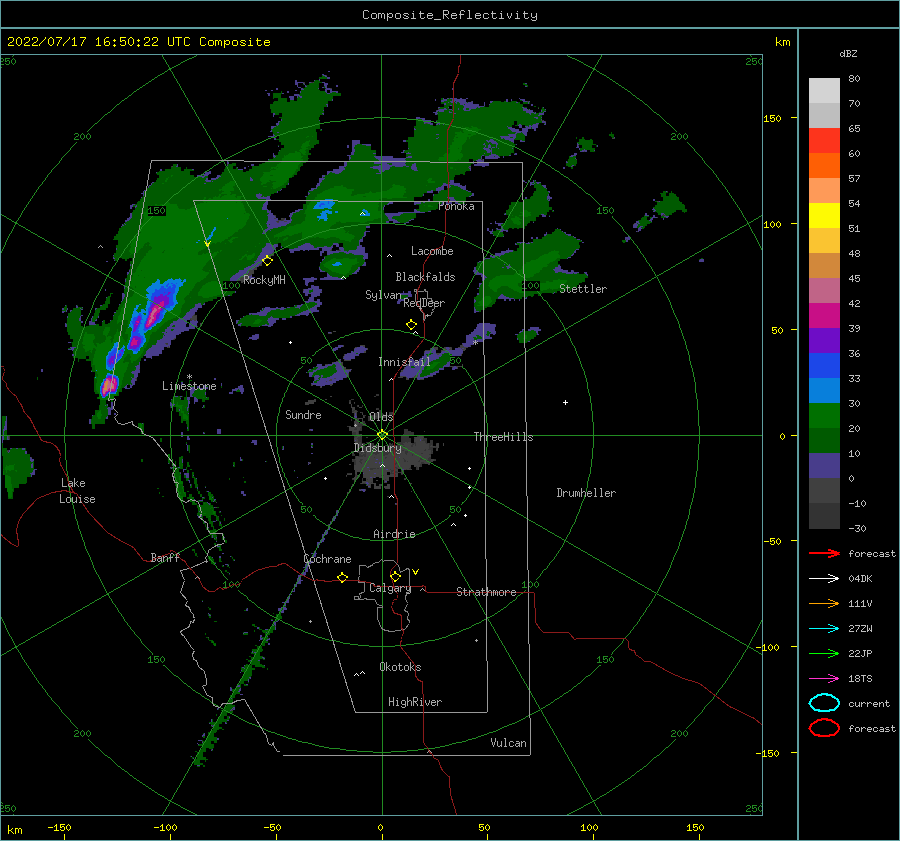Click the yellow diamond marker above Calgary
The width and height of the screenshot is (900, 841).
coord(395,576)
